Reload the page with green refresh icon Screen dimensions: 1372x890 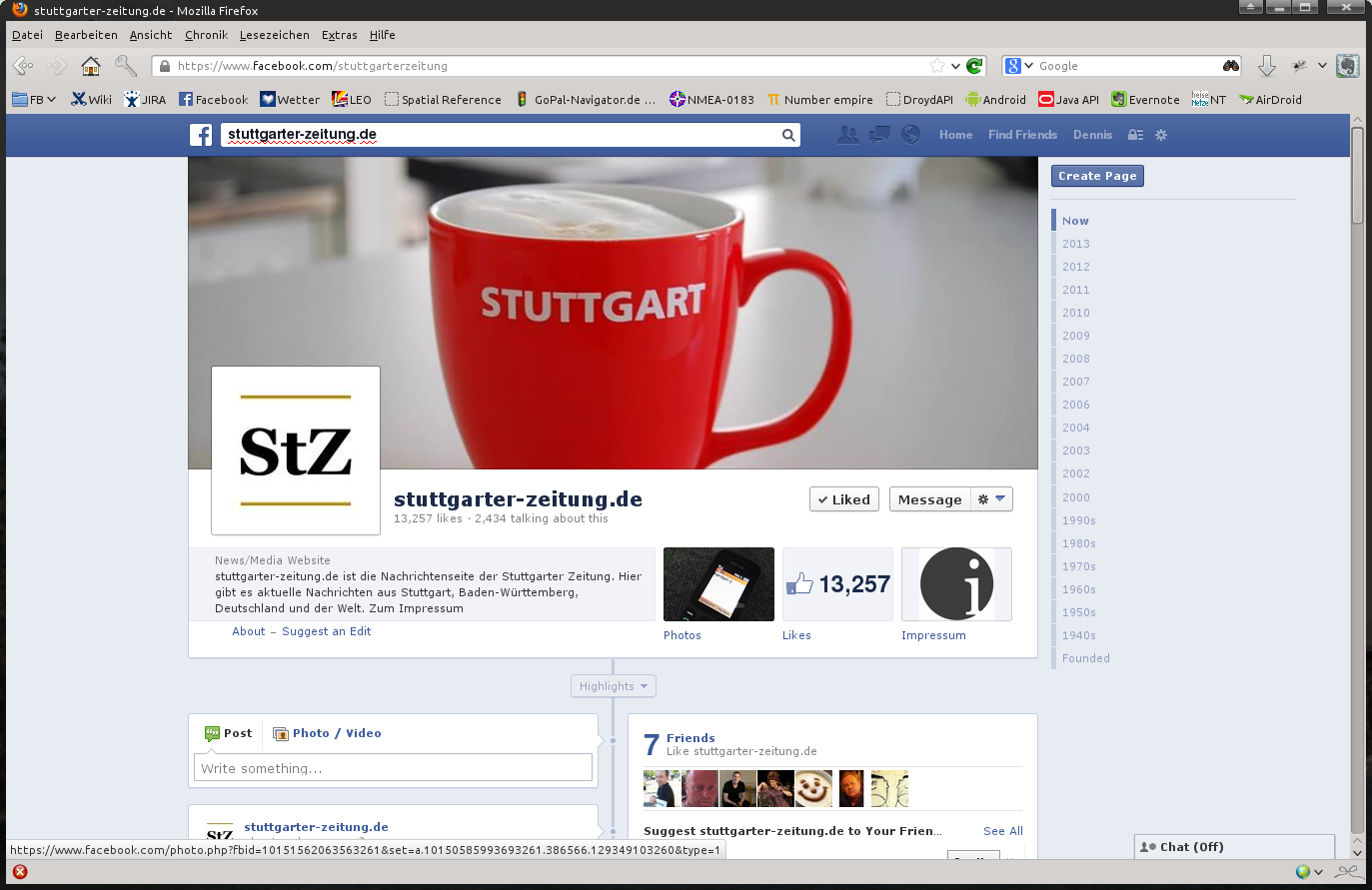(x=974, y=66)
